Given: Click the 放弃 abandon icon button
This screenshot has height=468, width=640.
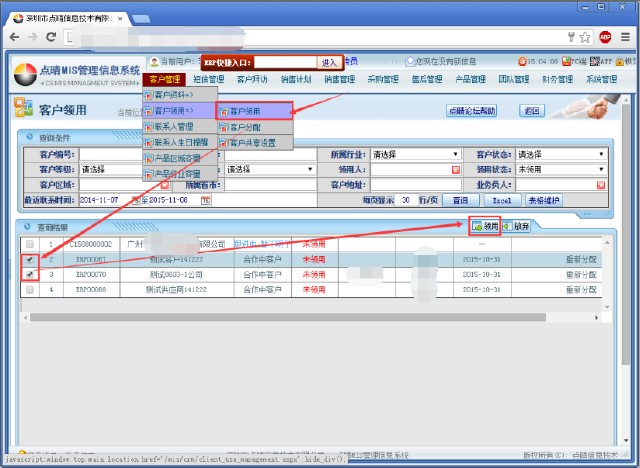Looking at the screenshot, I should [516, 227].
